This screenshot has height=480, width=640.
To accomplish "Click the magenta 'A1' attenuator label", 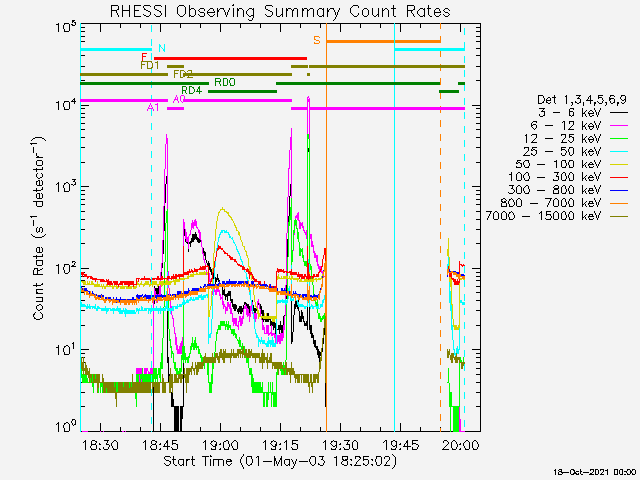I will tap(153, 107).
